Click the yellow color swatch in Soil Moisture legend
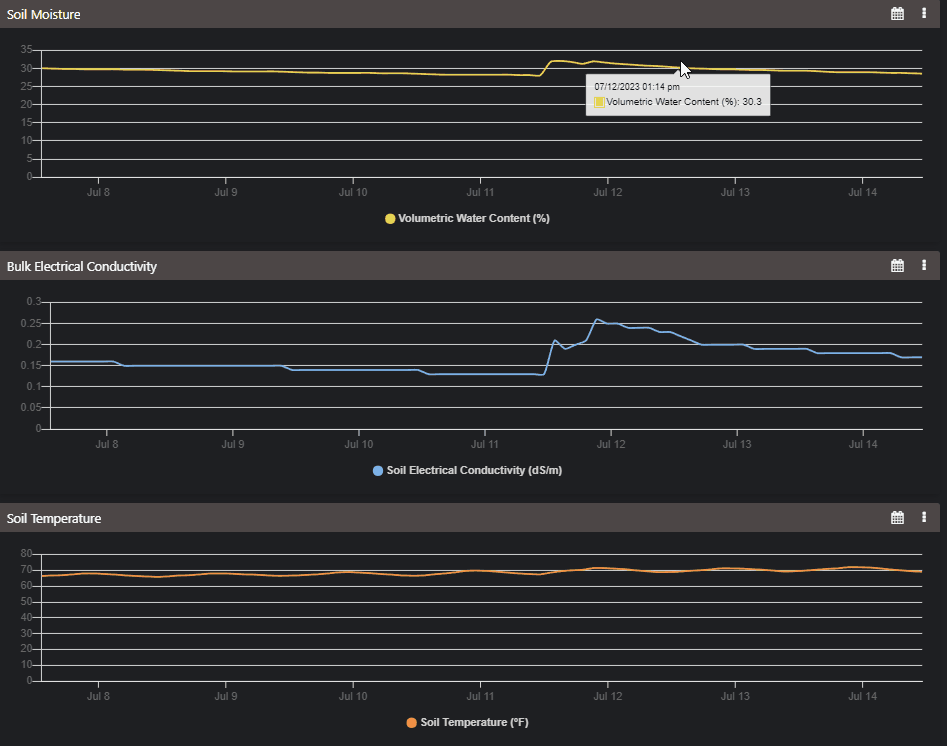This screenshot has width=947, height=746. point(389,218)
